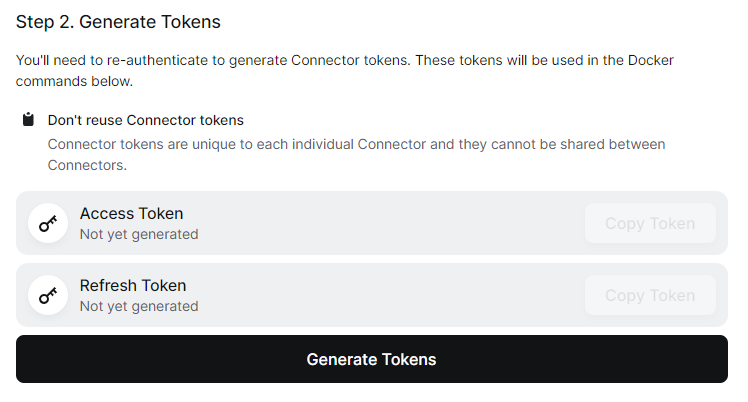Click 'commands below.' line of the description

click(74, 82)
